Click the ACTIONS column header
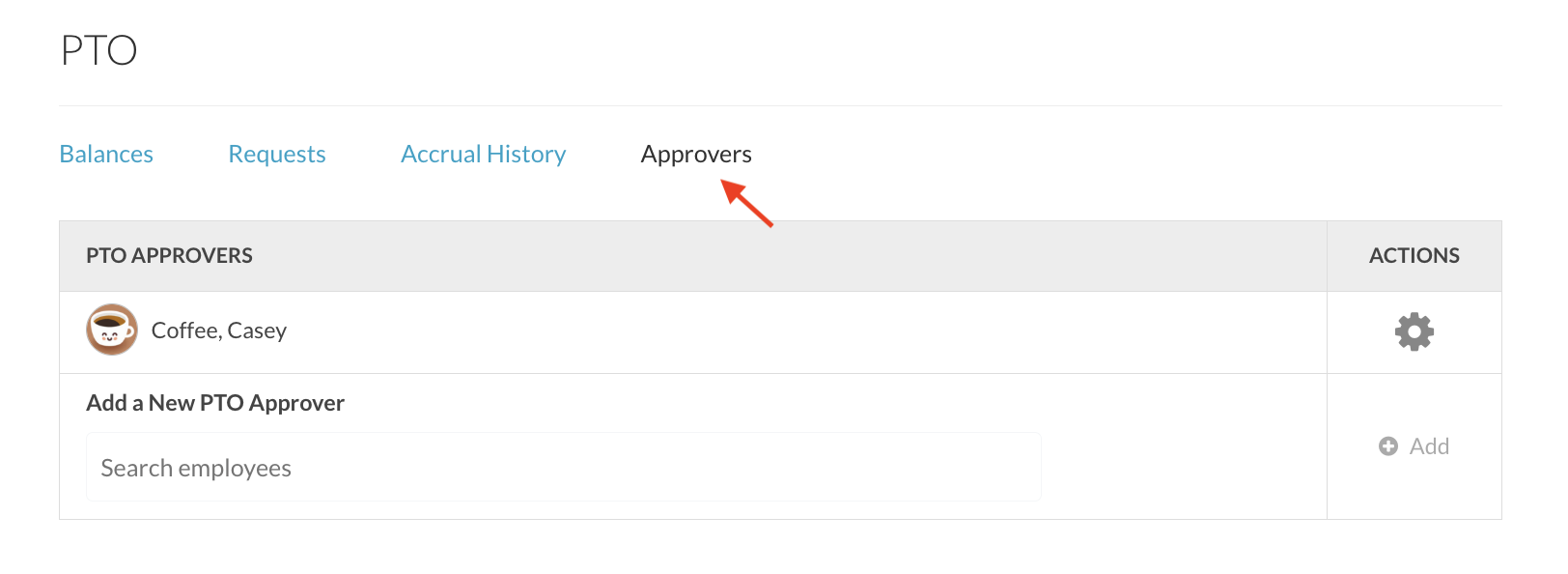Screen dimensions: 1568x574 (1414, 256)
